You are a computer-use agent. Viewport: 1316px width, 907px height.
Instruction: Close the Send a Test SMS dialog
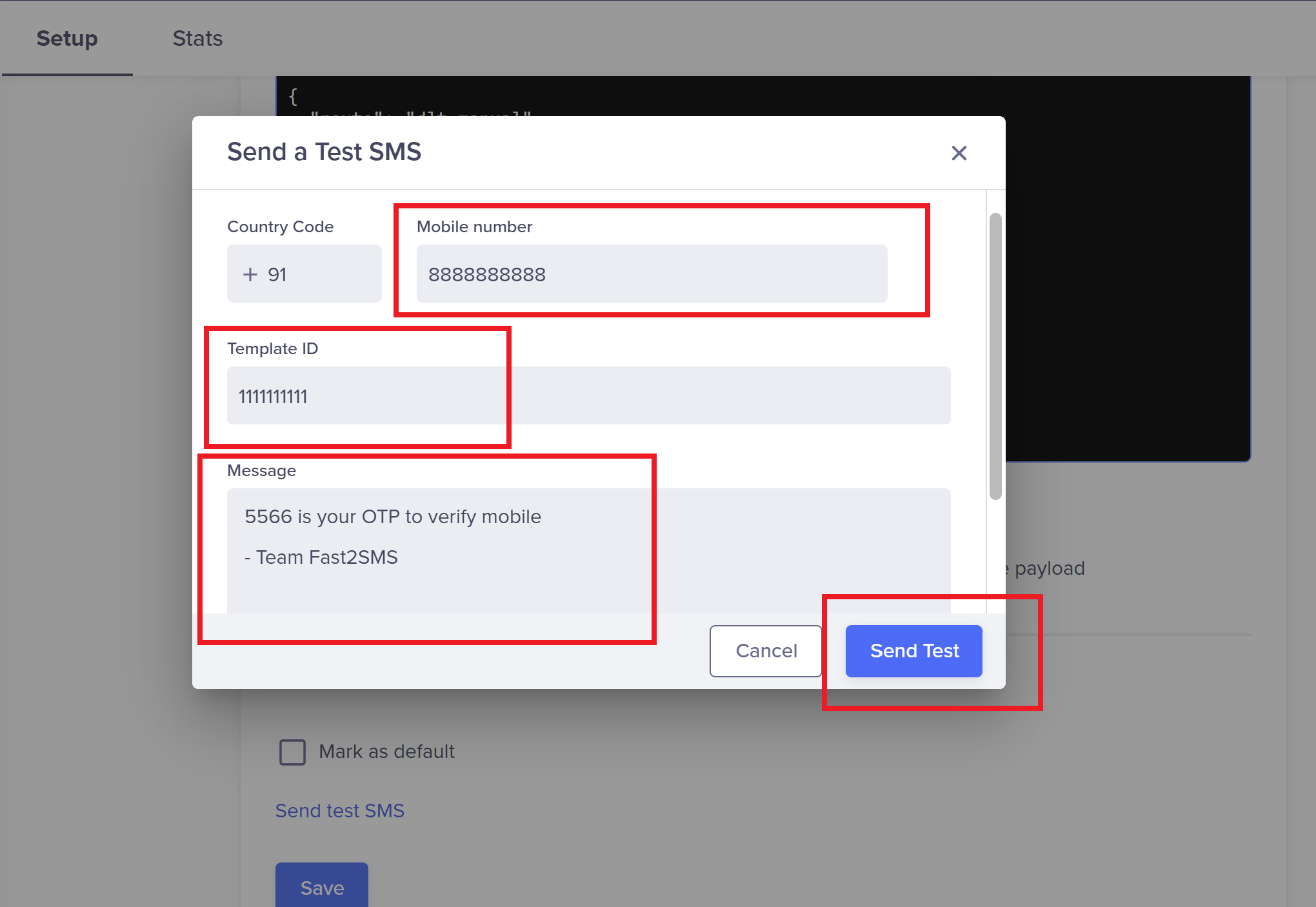[959, 153]
